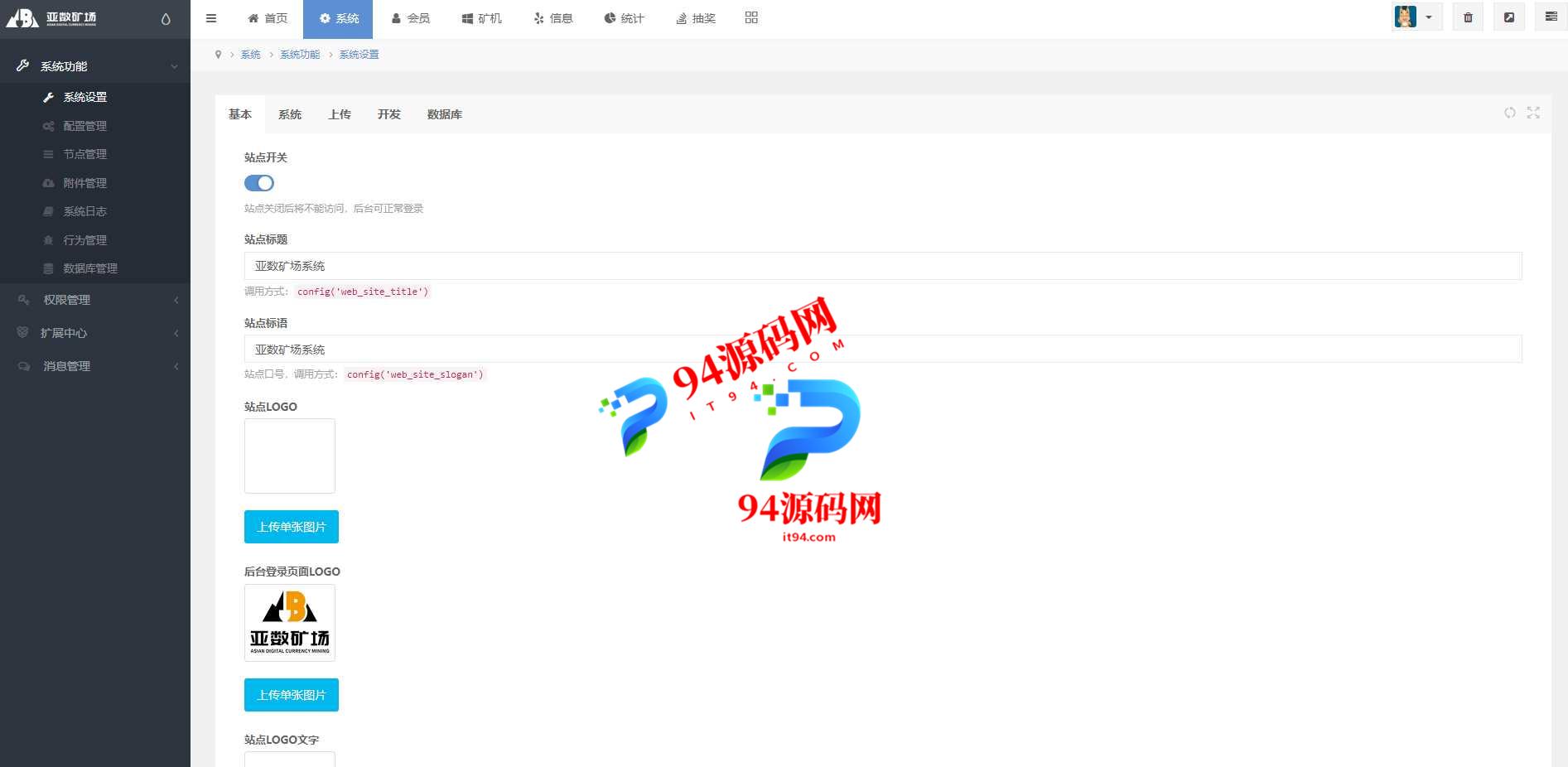Screen dimensions: 1568x767
Task: Open 会员 members menu
Action: tap(410, 18)
